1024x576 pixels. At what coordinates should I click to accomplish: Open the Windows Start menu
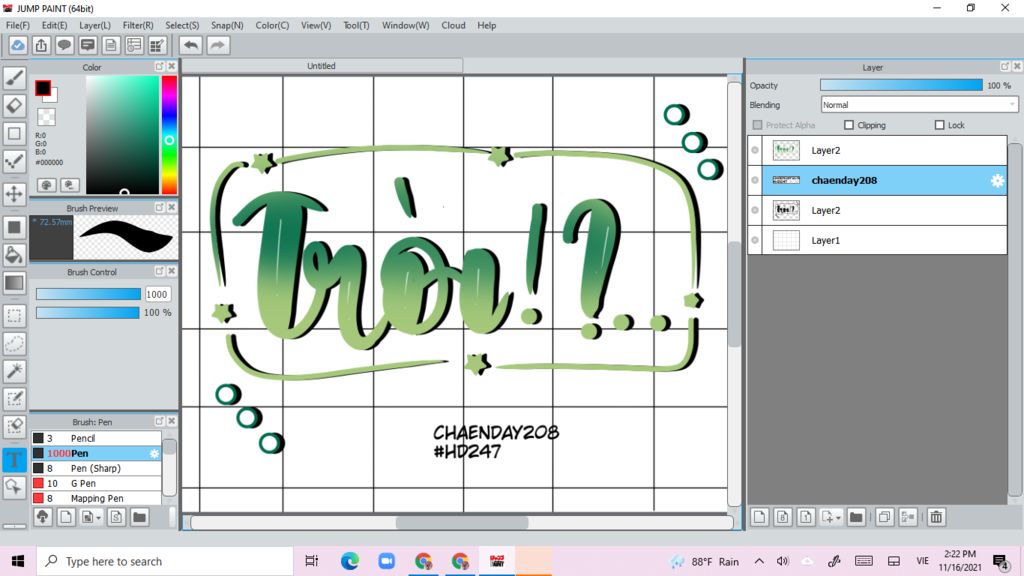point(18,561)
